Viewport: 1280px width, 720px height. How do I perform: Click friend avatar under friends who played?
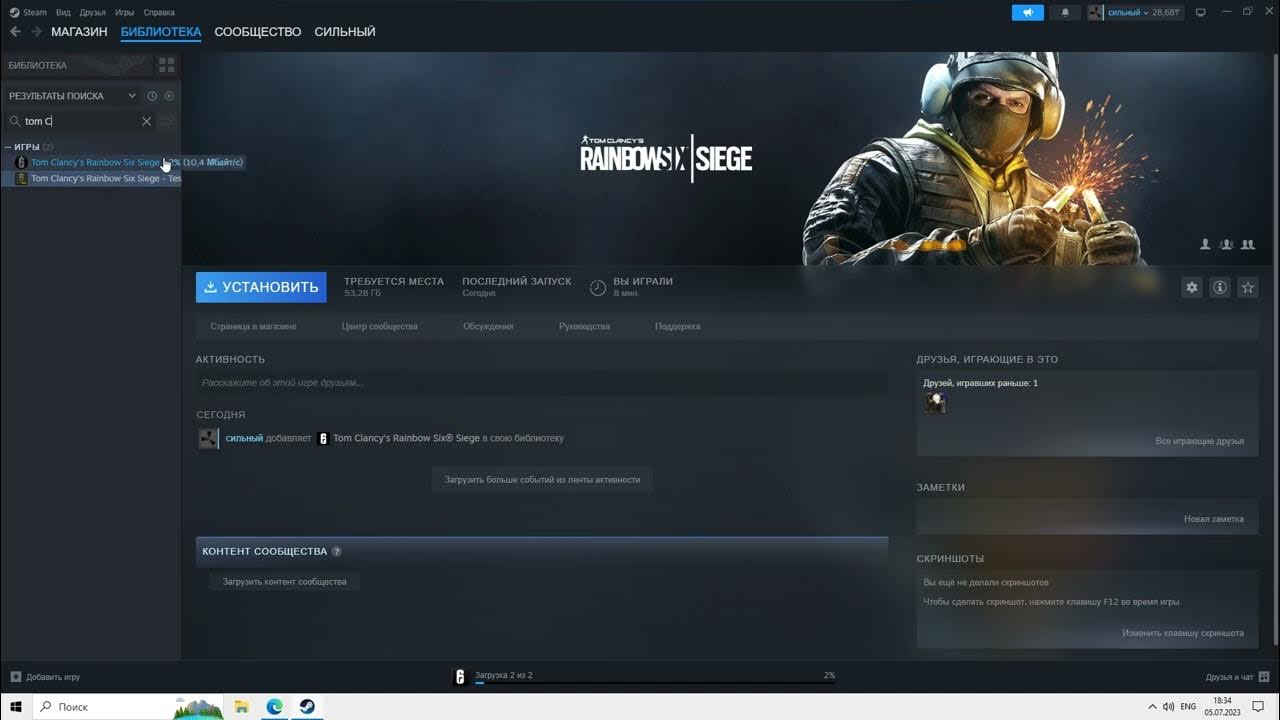[935, 402]
